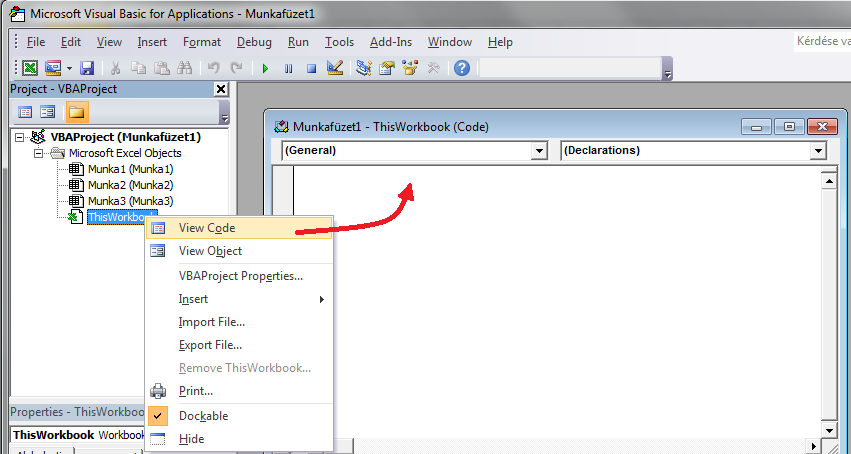Viewport: 851px width, 454px height.
Task: Click the Reset stop icon
Action: pyautogui.click(x=312, y=68)
